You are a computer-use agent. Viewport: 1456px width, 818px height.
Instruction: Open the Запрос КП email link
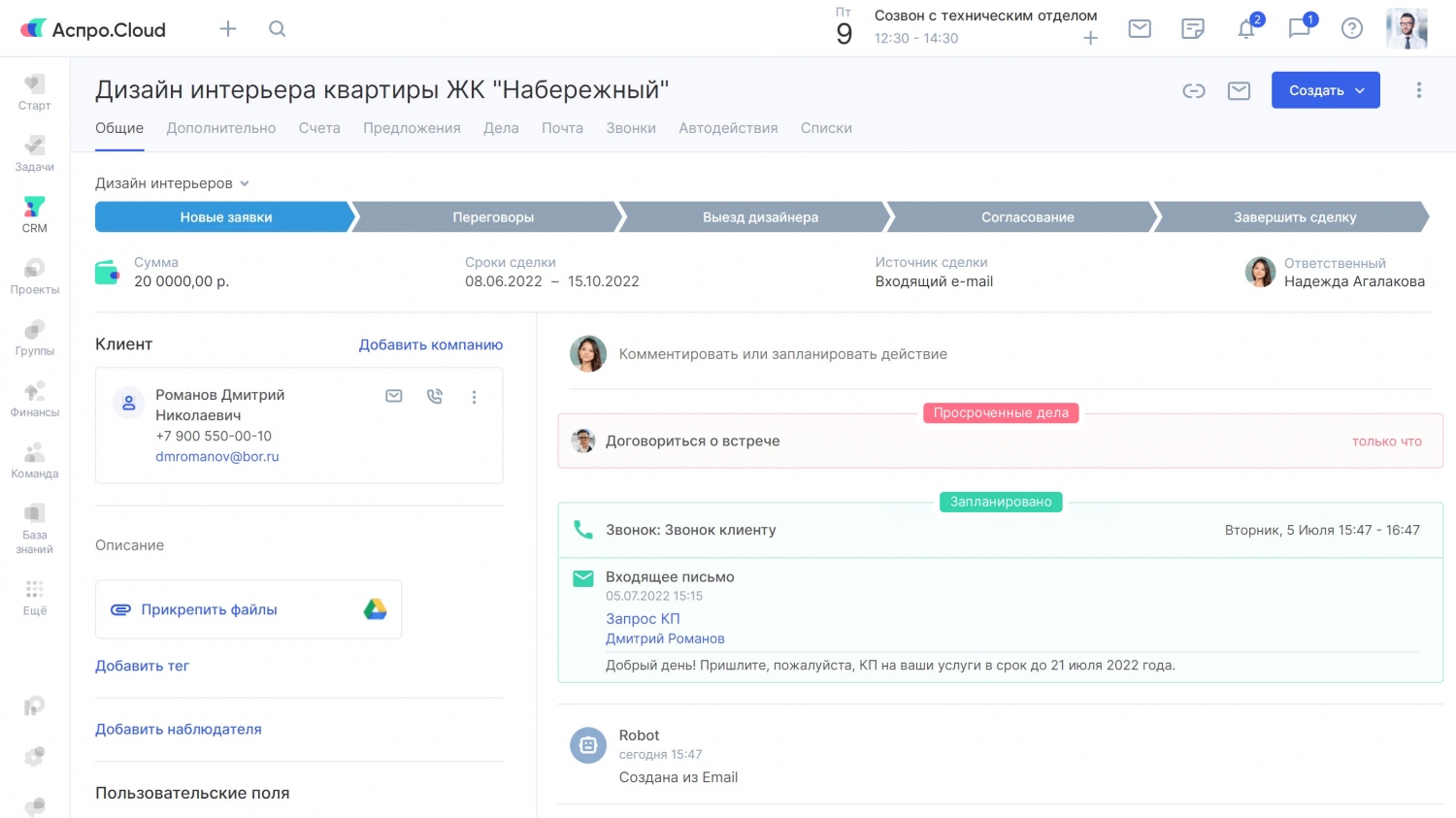point(643,618)
